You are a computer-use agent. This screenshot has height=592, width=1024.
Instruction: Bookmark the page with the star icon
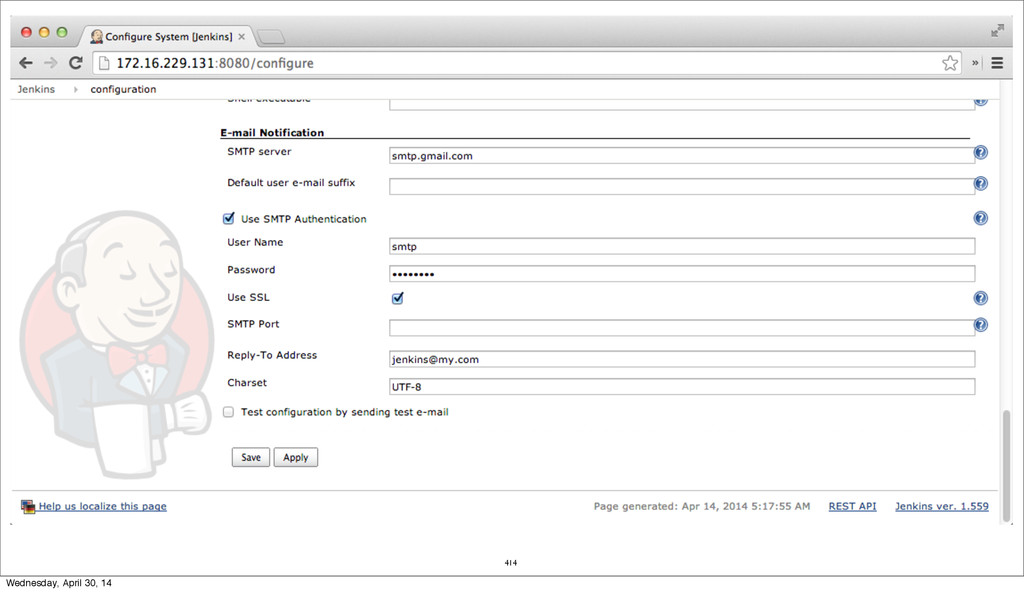click(x=950, y=63)
